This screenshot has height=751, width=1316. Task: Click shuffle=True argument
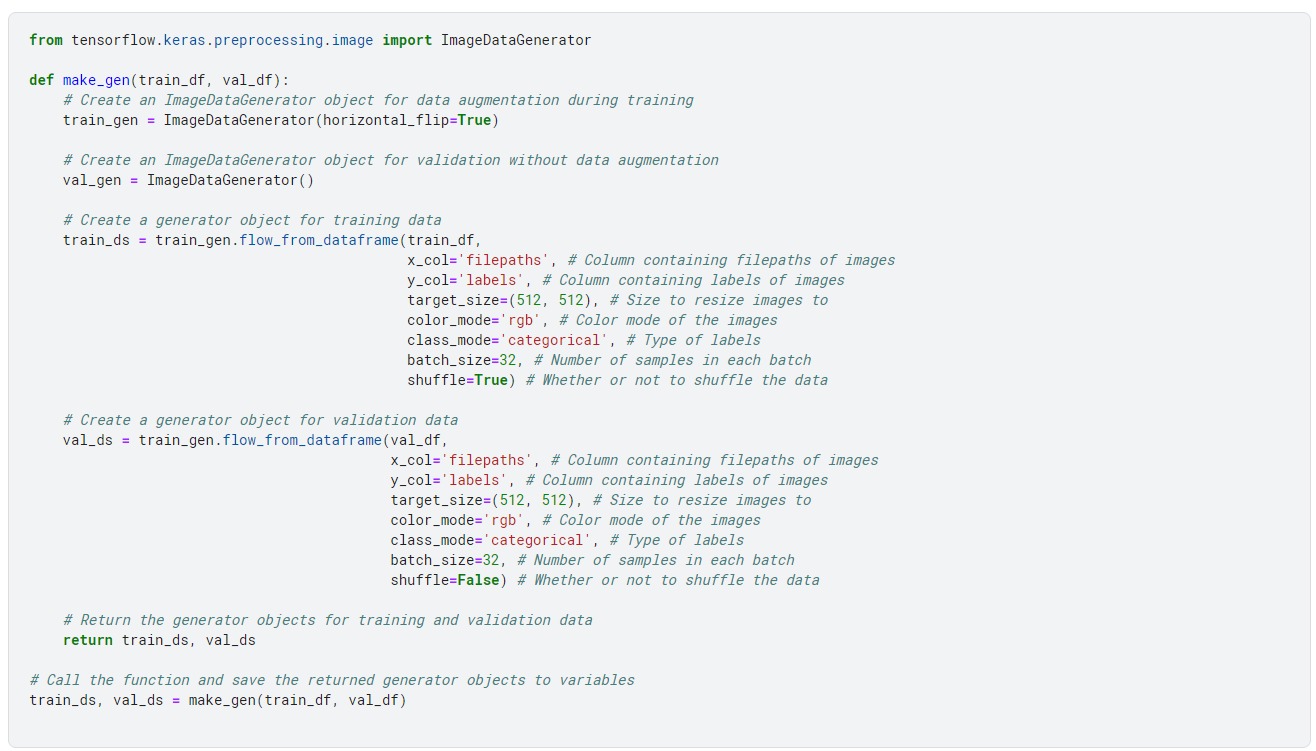pos(457,380)
